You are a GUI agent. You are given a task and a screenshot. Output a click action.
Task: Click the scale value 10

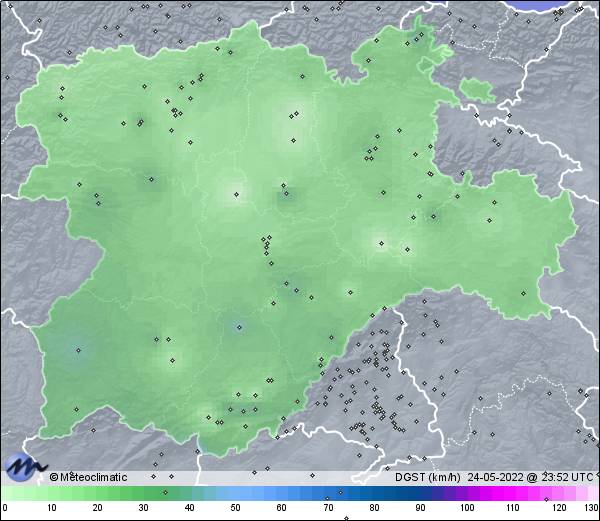pos(52,508)
